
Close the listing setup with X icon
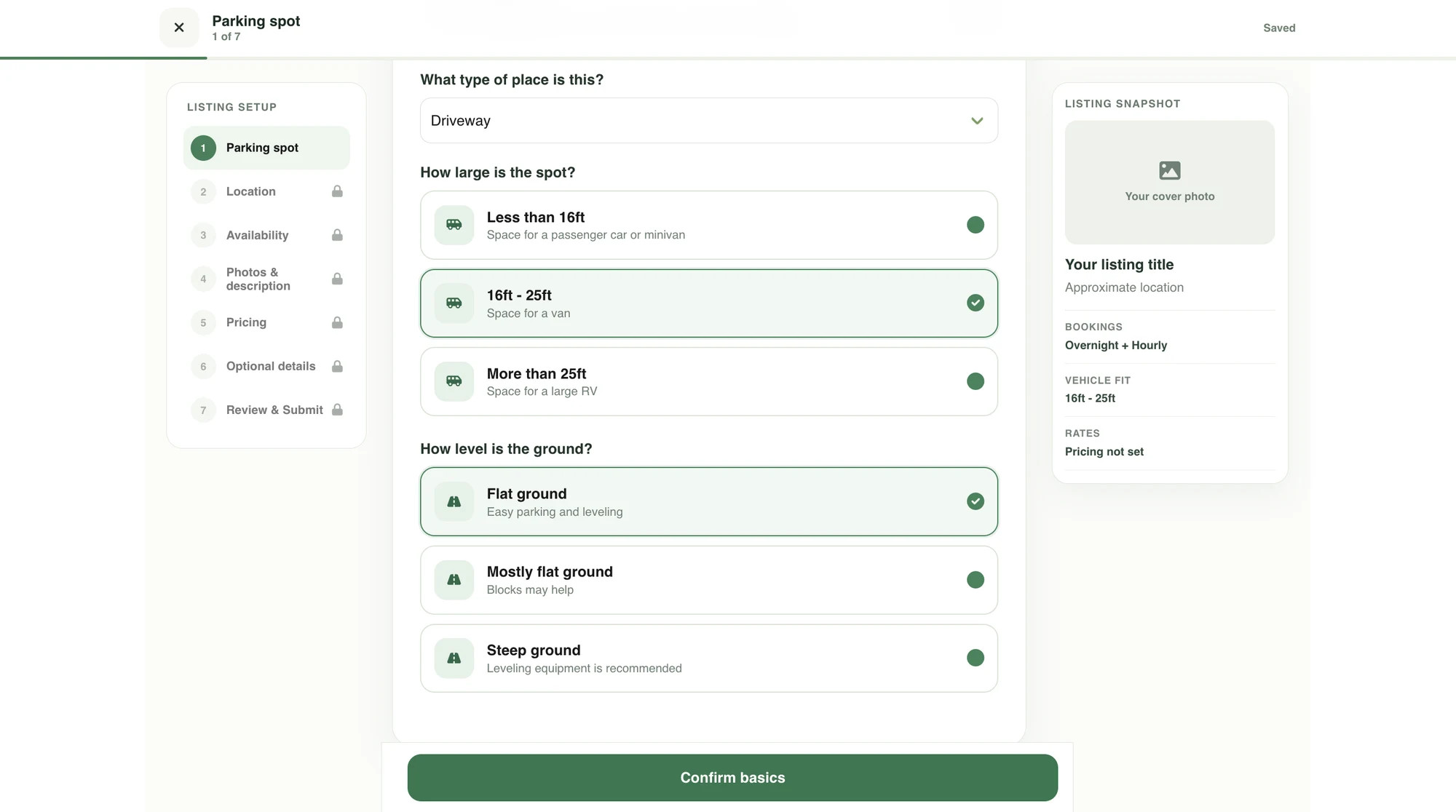(179, 28)
